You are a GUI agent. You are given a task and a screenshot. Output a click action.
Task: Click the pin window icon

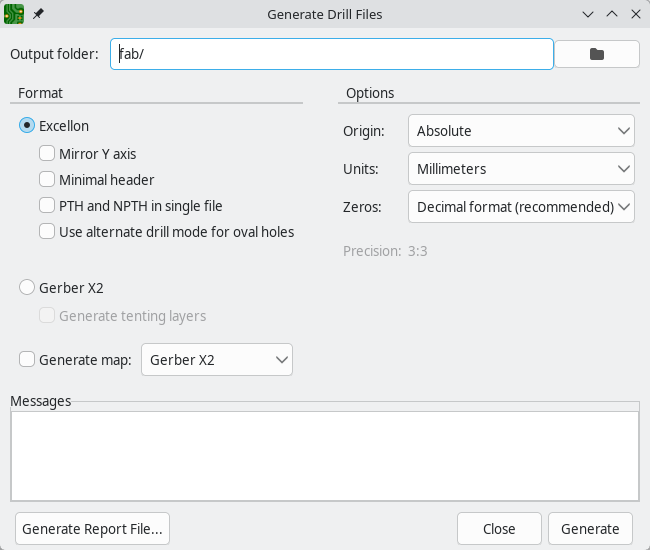pyautogui.click(x=39, y=15)
